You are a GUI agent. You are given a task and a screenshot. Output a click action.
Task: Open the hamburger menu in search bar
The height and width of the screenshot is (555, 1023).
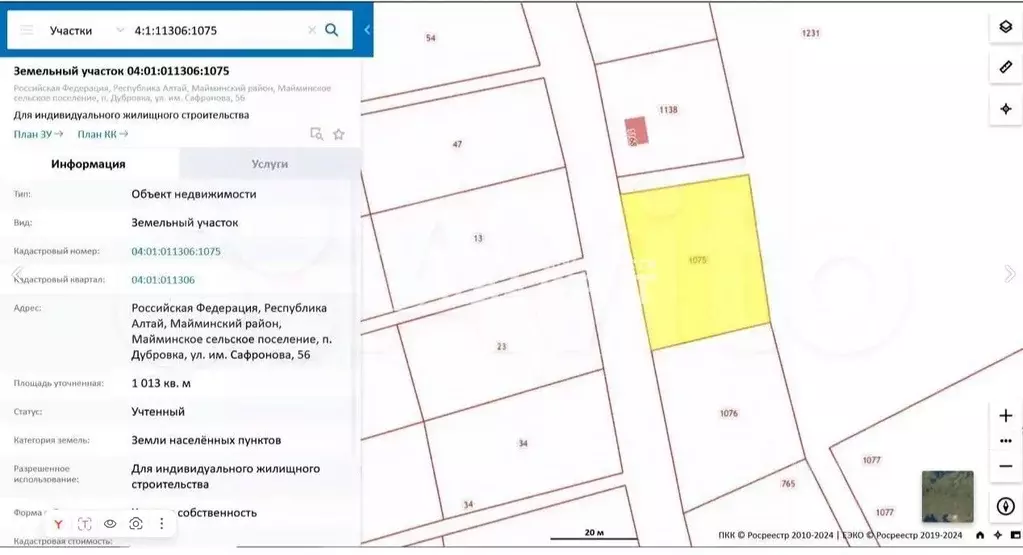point(24,30)
